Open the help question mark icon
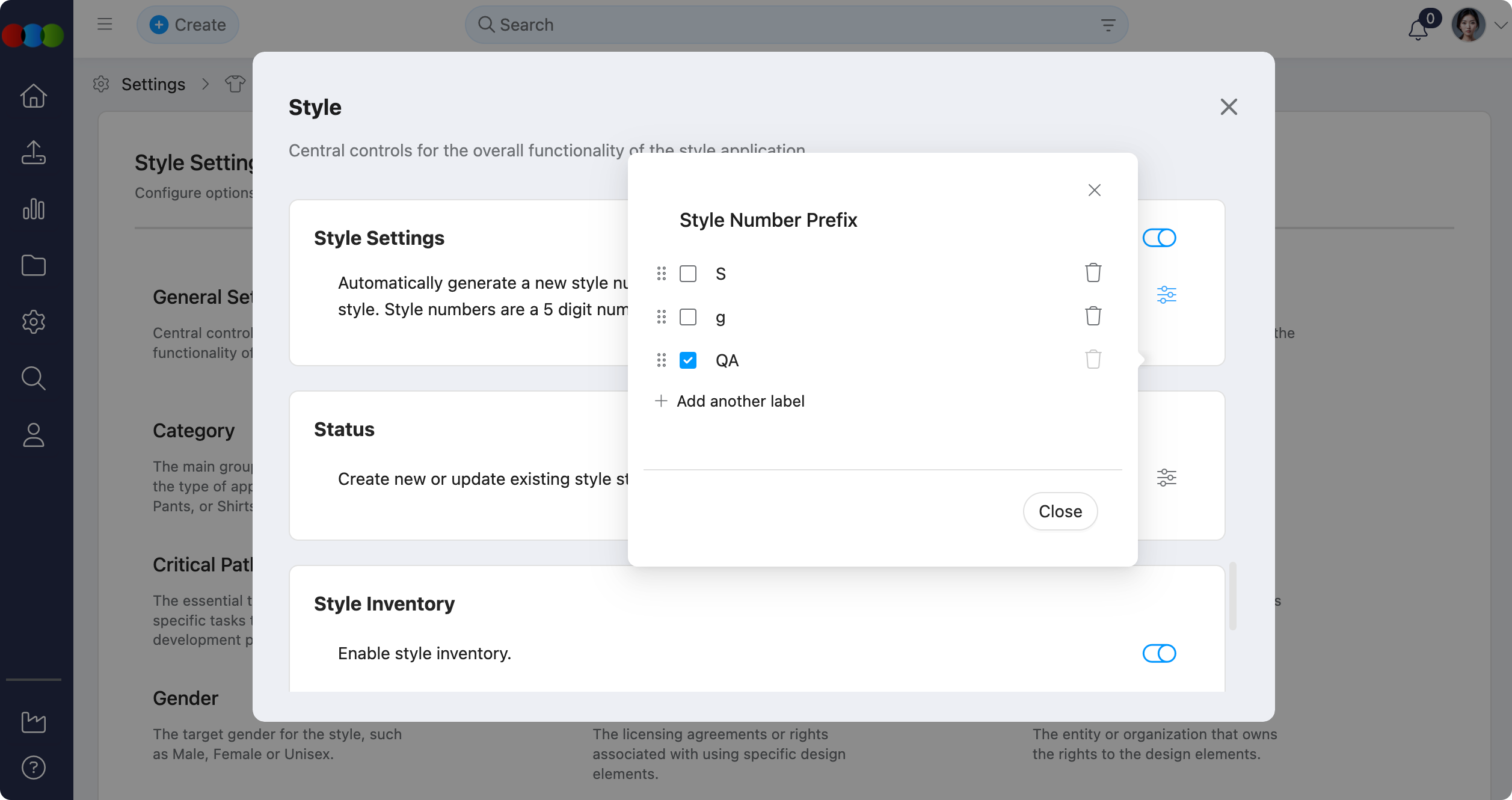This screenshot has height=800, width=1512. 34,768
